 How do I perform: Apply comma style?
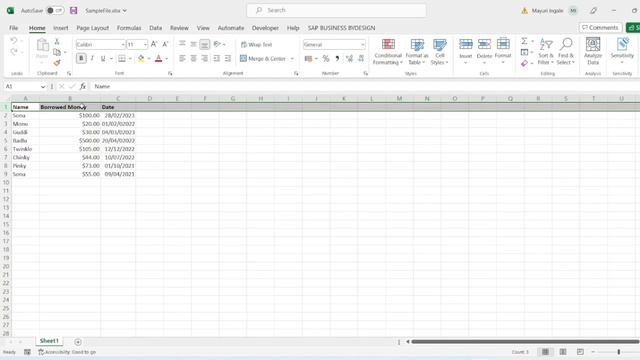337,59
